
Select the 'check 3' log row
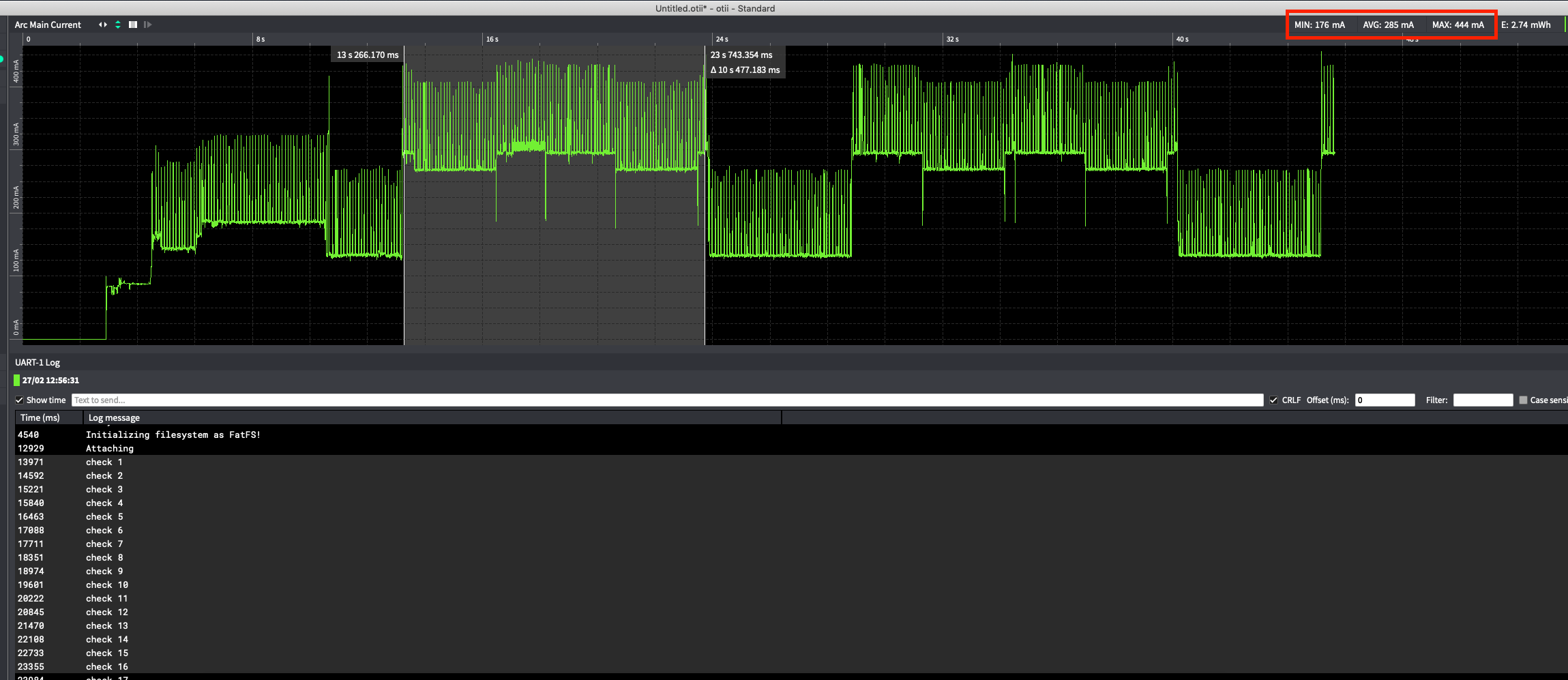(x=791, y=489)
